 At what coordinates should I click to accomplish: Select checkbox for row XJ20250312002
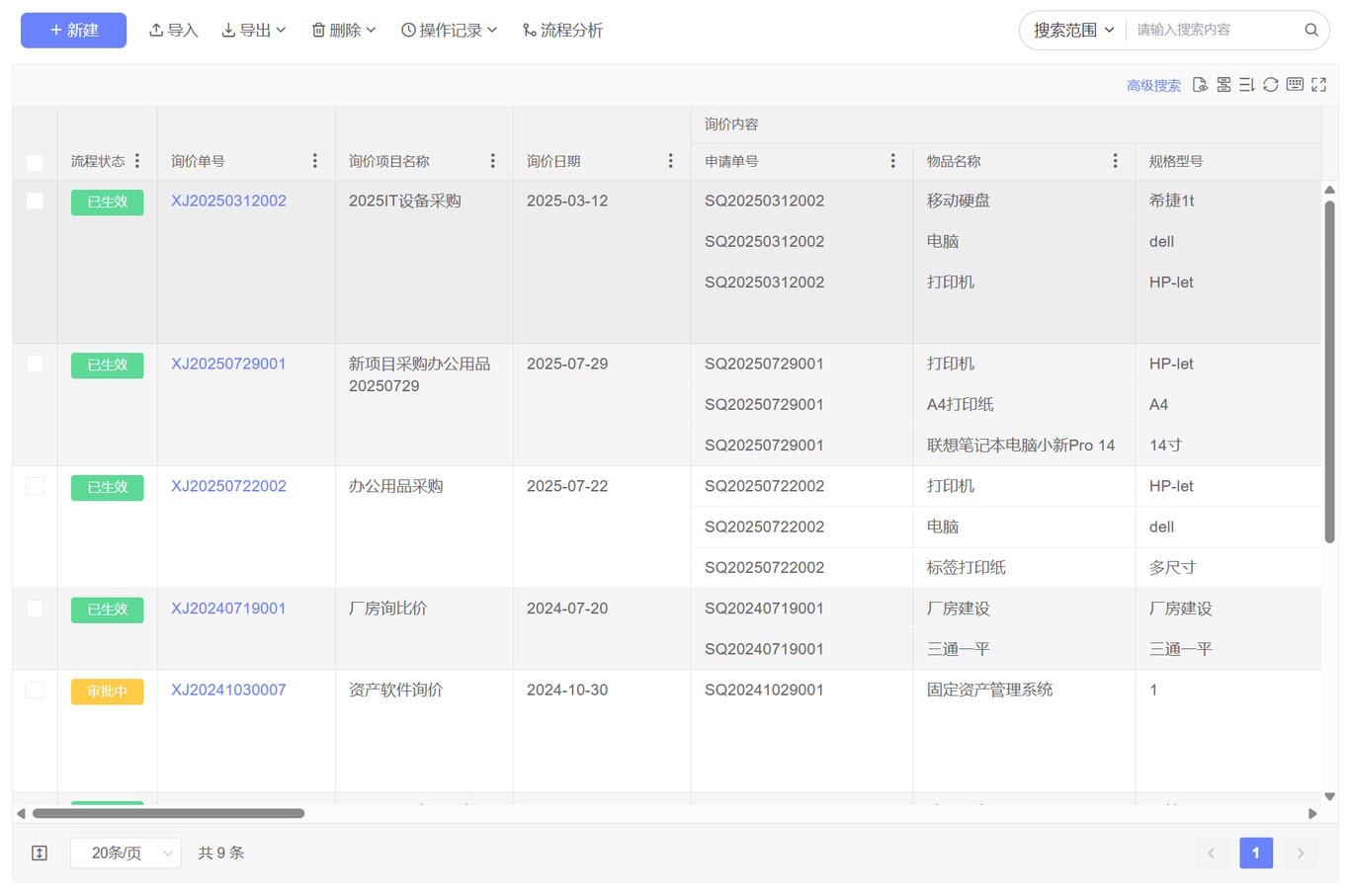[x=35, y=201]
